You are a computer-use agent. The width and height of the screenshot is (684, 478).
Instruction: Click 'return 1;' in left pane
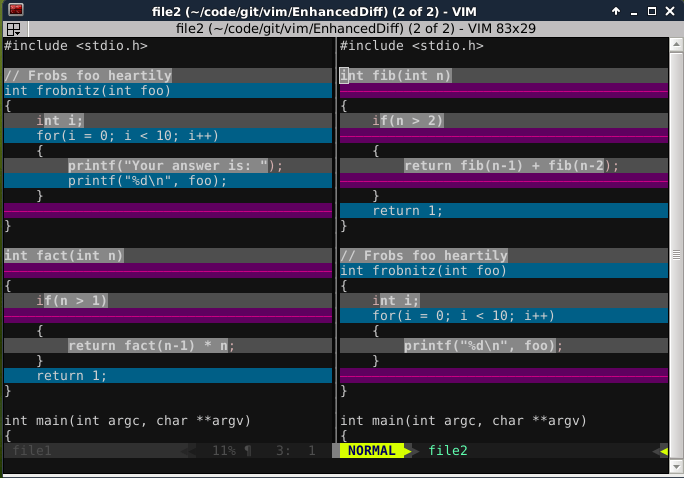[72, 376]
